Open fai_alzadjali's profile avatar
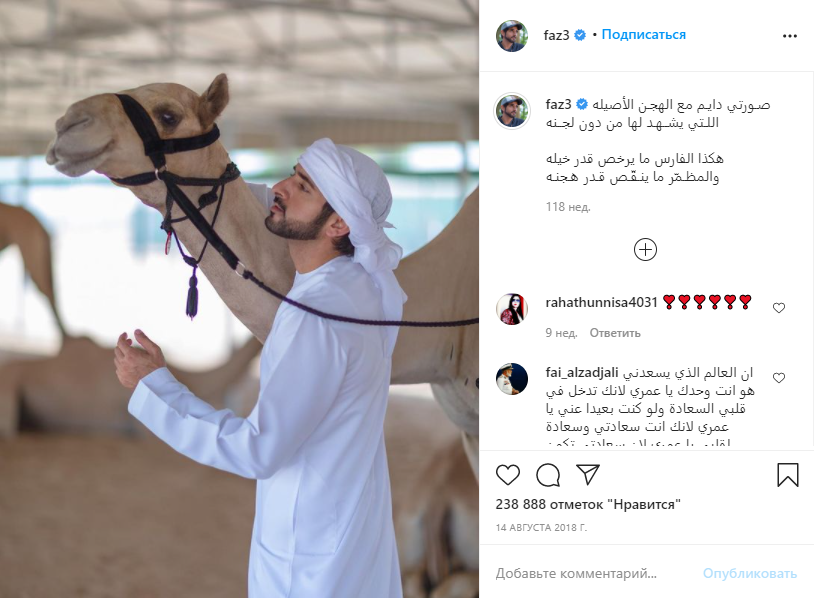This screenshot has height=598, width=814. point(512,379)
